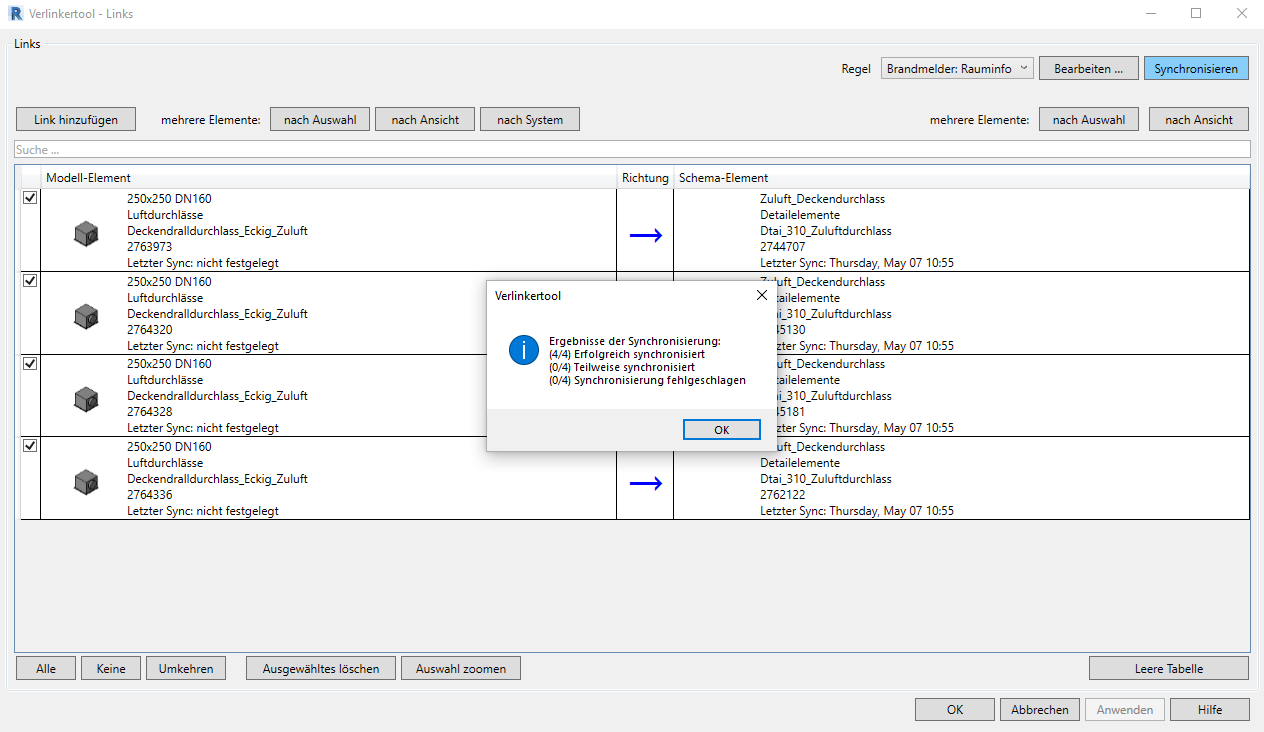Click the Modell-Element column header
Viewport: 1264px width, 732px height.
click(x=88, y=178)
